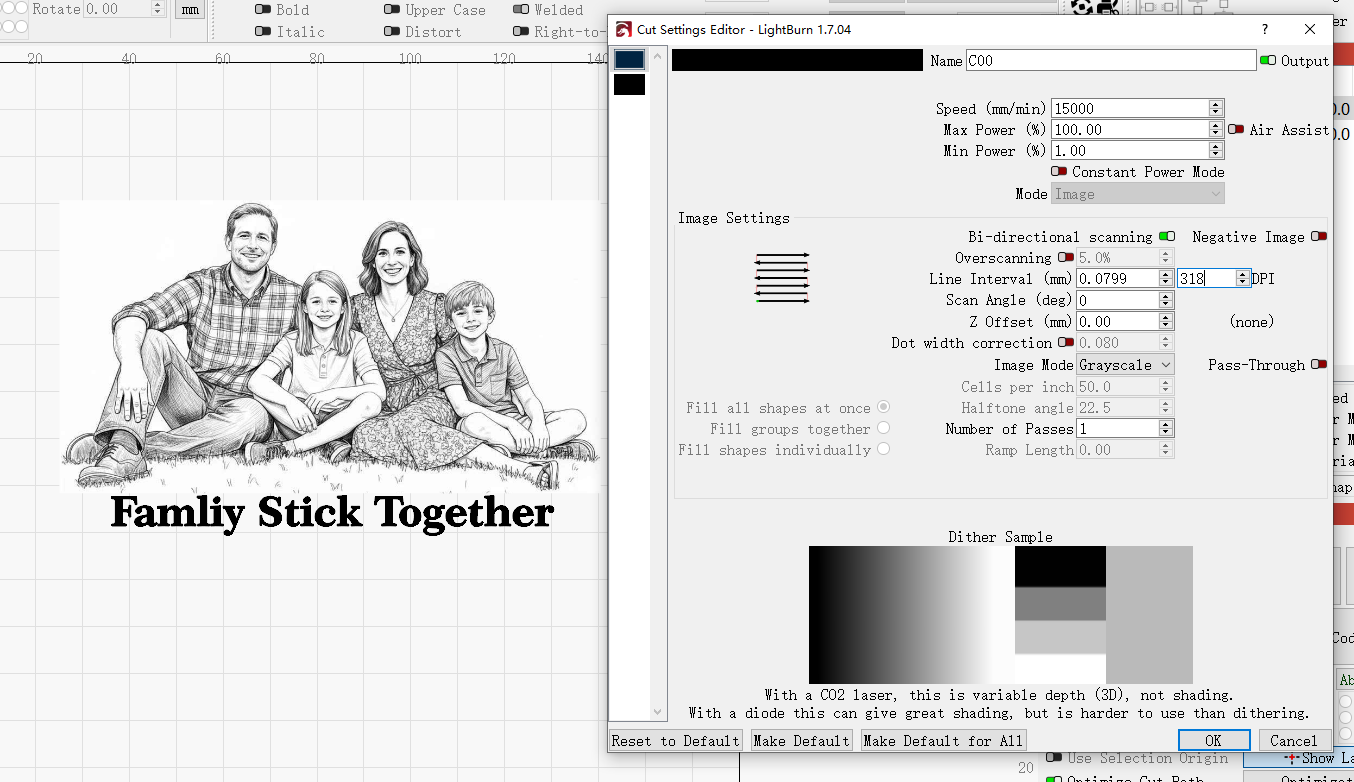Screen dimensions: 1354x782
Task: Click into the Min Power (%) field
Action: [x=1130, y=151]
